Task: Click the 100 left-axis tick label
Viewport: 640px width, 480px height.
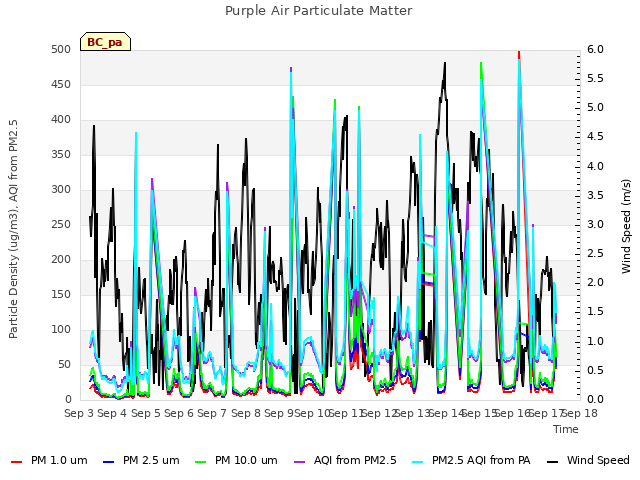Action: pos(61,330)
